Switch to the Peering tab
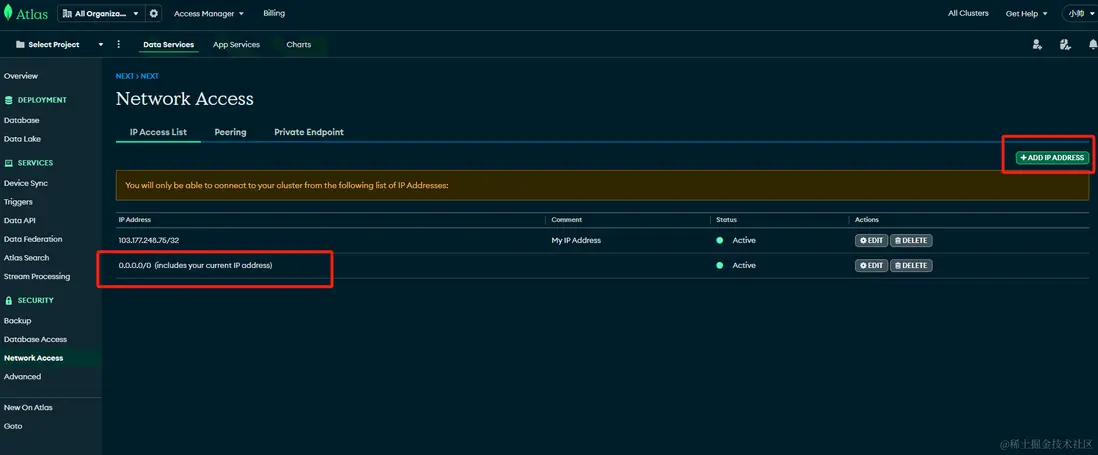The image size is (1098, 455). click(x=230, y=132)
